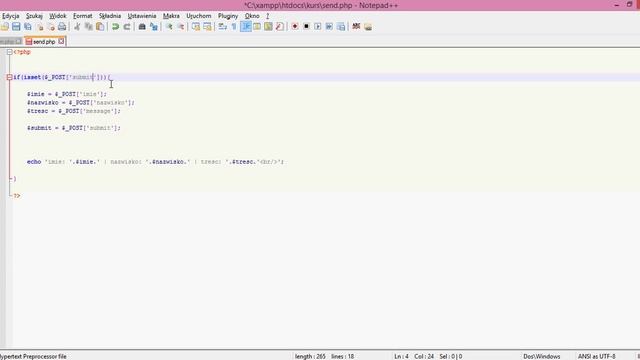
Task: Open the user-defined language icon
Action: 257,27
